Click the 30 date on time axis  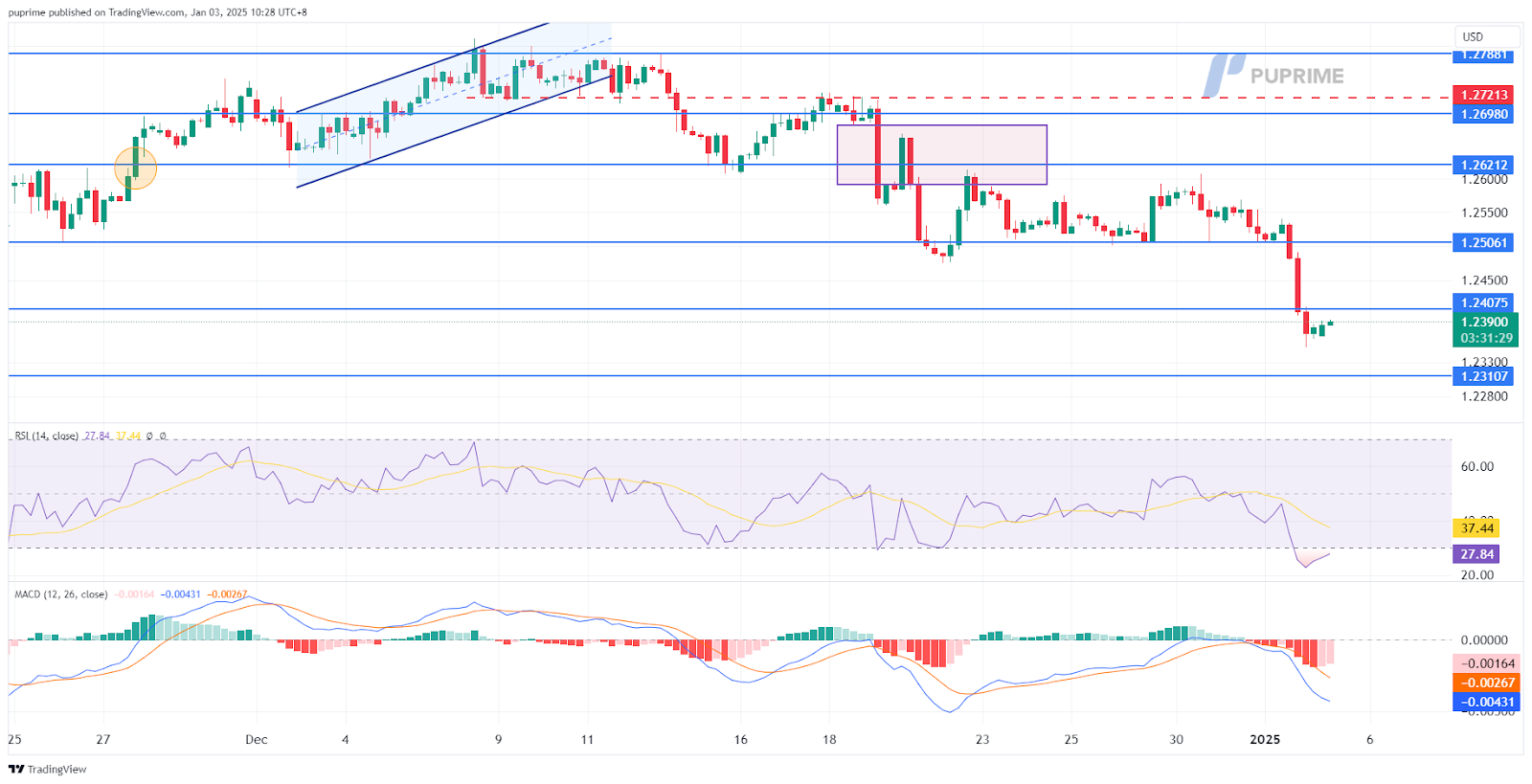[1177, 739]
